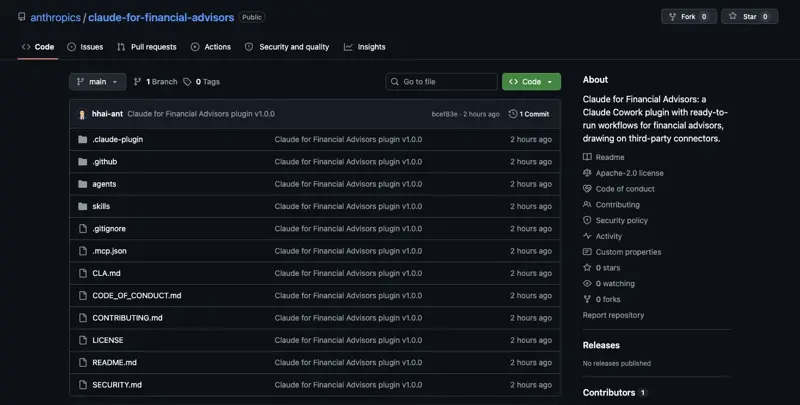The height and width of the screenshot is (405, 800).
Task: Go to the Pull requests tab
Action: pos(147,47)
